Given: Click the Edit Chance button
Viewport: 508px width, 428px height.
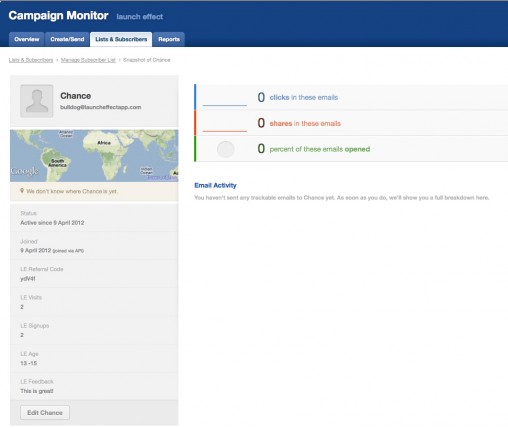Looking at the screenshot, I should point(45,413).
